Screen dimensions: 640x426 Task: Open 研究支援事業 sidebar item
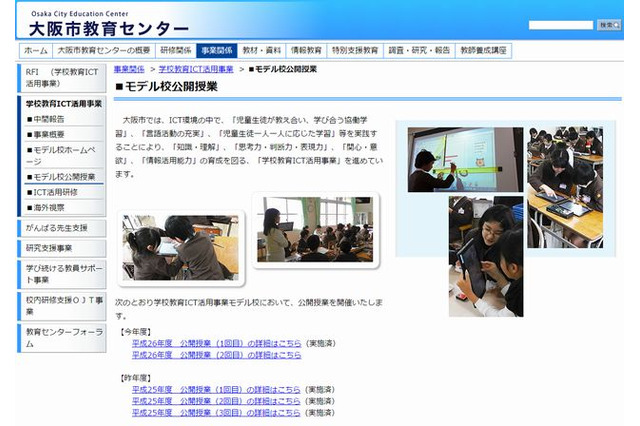pos(62,248)
